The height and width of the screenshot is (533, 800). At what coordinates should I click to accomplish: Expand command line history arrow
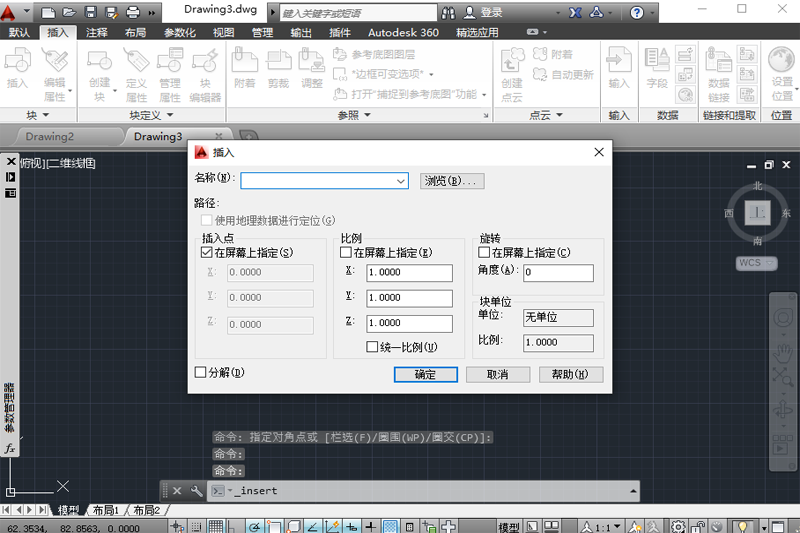[x=633, y=491]
